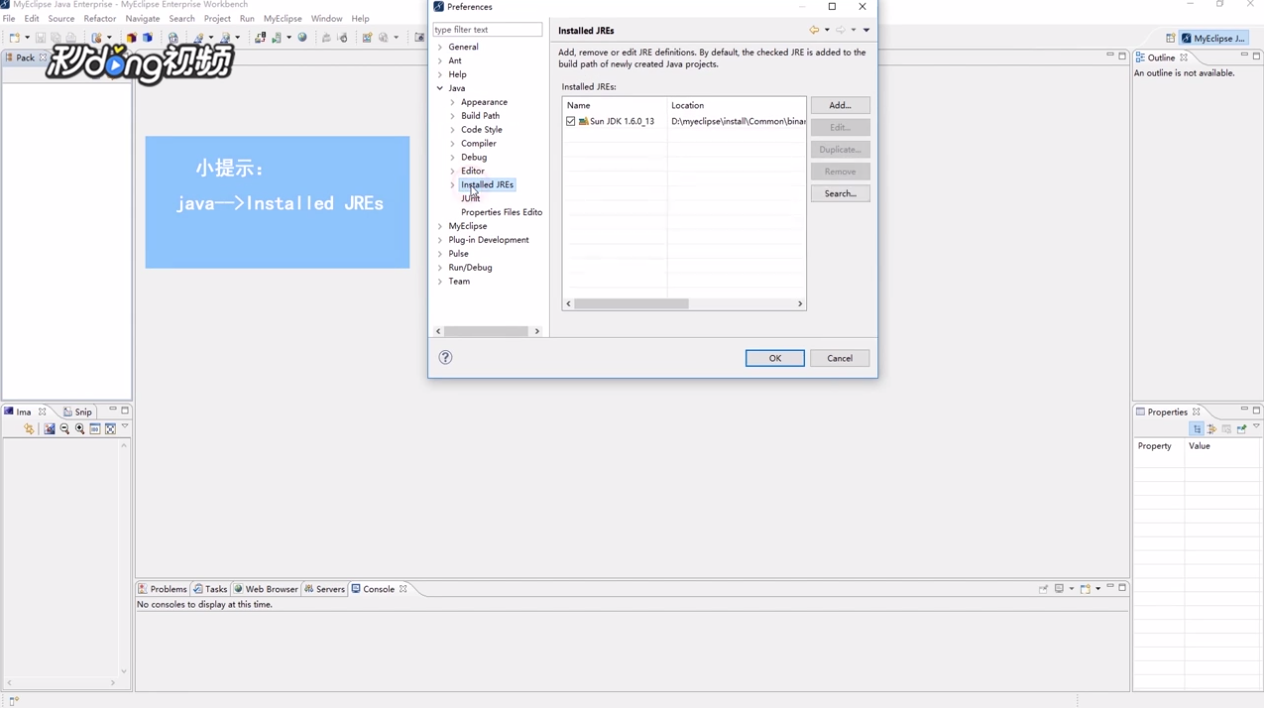Open the Refactor menu

coord(100,18)
